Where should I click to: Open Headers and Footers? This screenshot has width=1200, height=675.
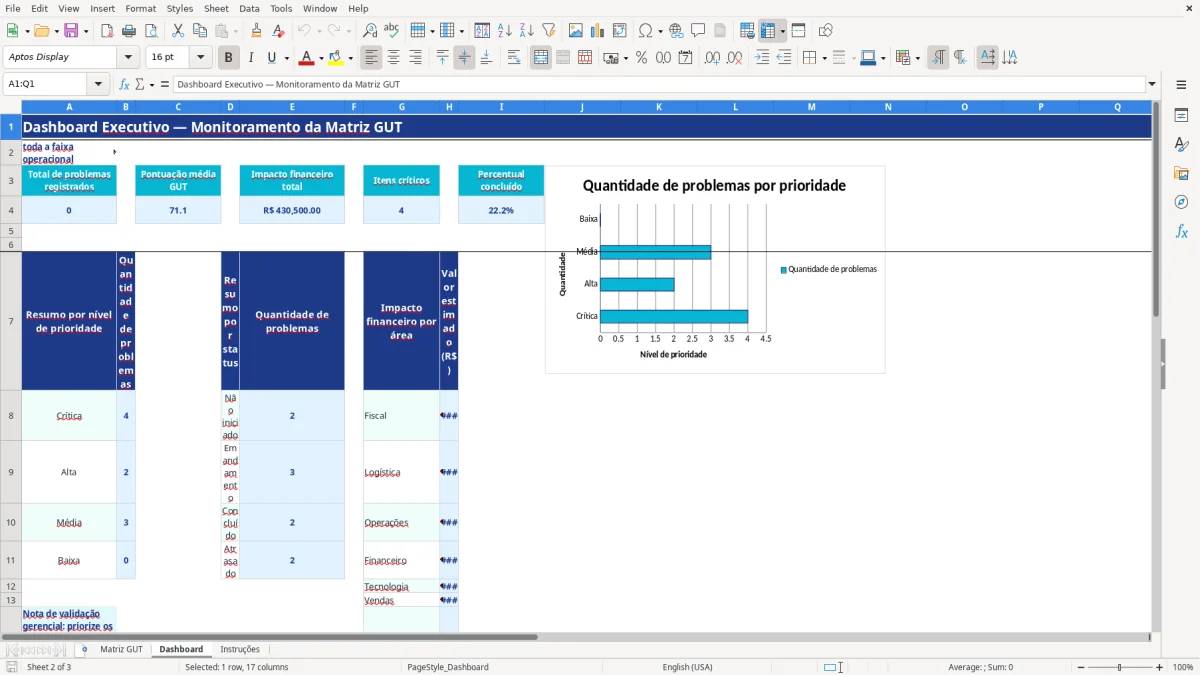[x=720, y=31]
